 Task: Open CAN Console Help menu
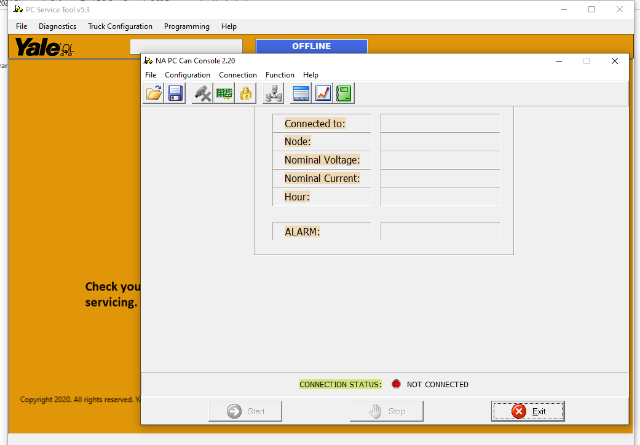click(x=311, y=75)
